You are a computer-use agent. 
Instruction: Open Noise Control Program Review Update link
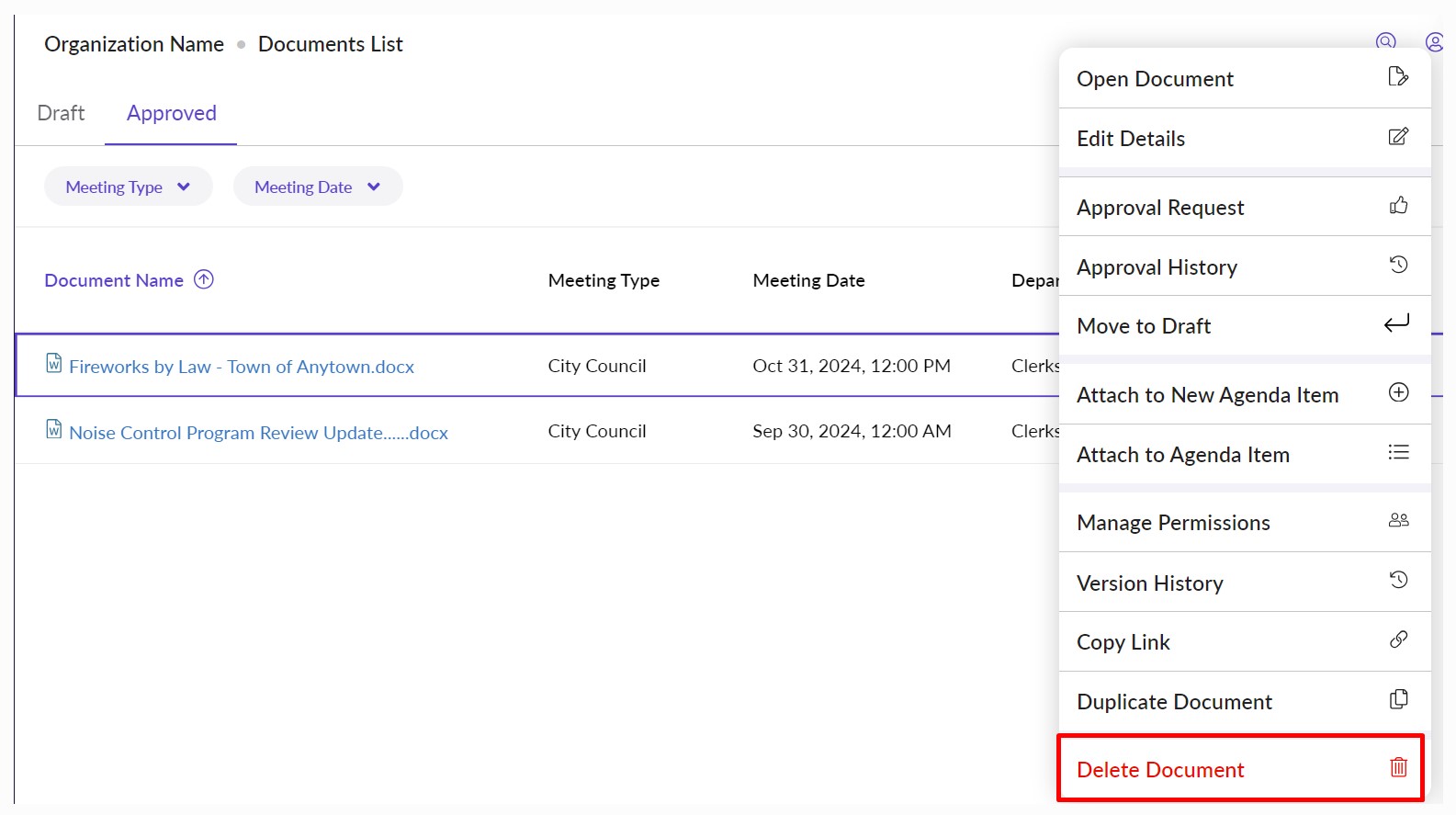coord(258,433)
